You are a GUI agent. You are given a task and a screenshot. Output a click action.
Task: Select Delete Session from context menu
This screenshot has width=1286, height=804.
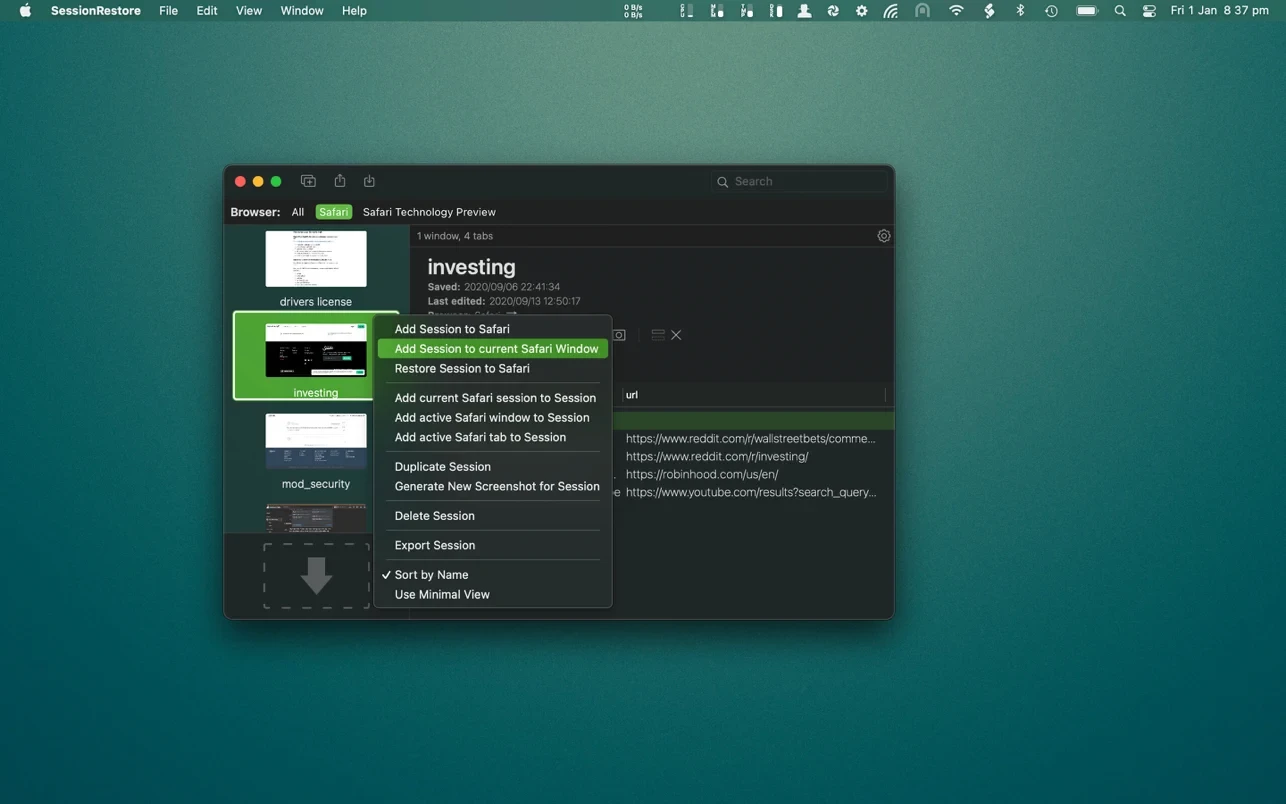pos(434,516)
